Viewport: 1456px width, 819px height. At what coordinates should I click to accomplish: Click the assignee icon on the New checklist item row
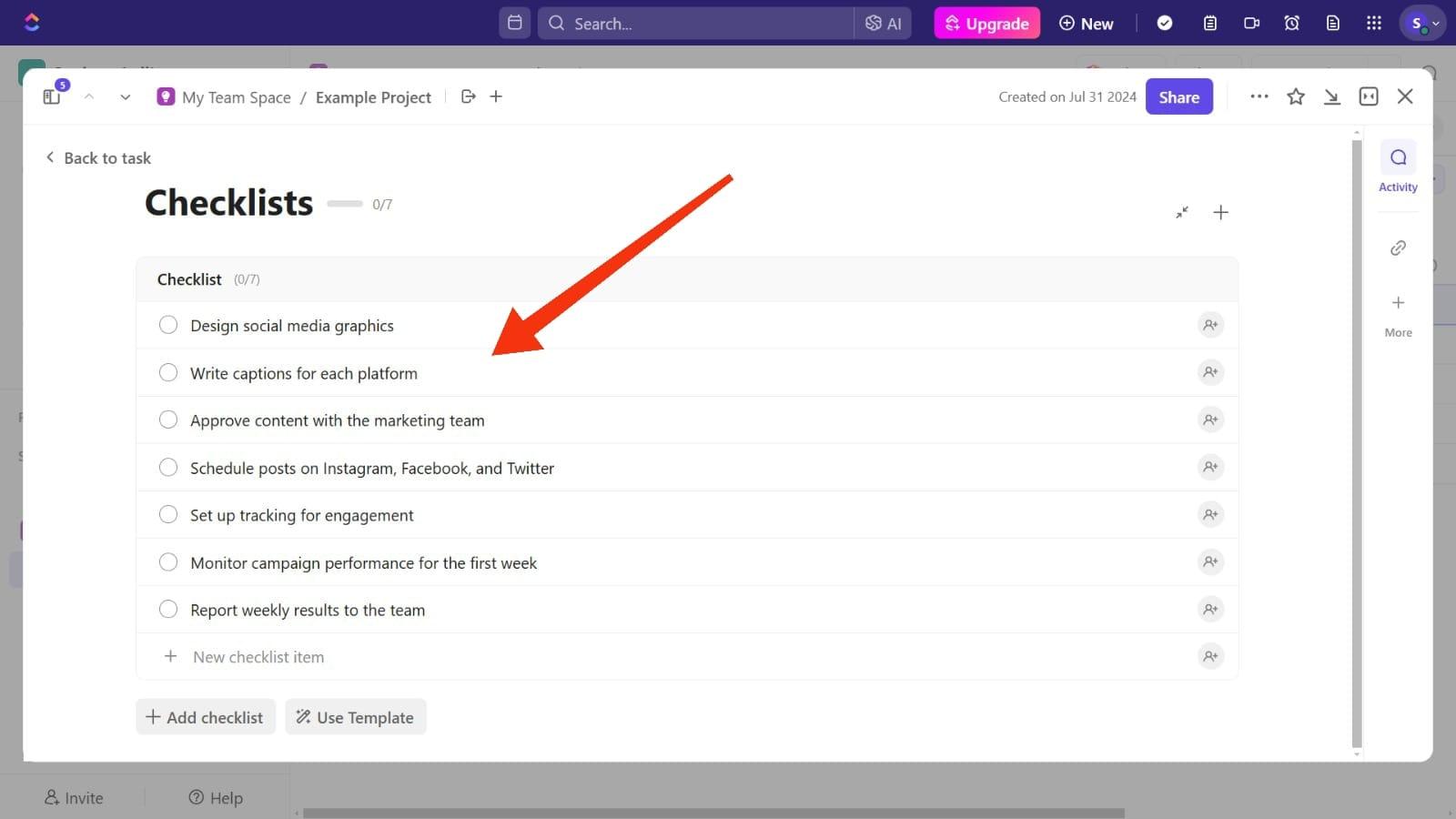[x=1210, y=656]
